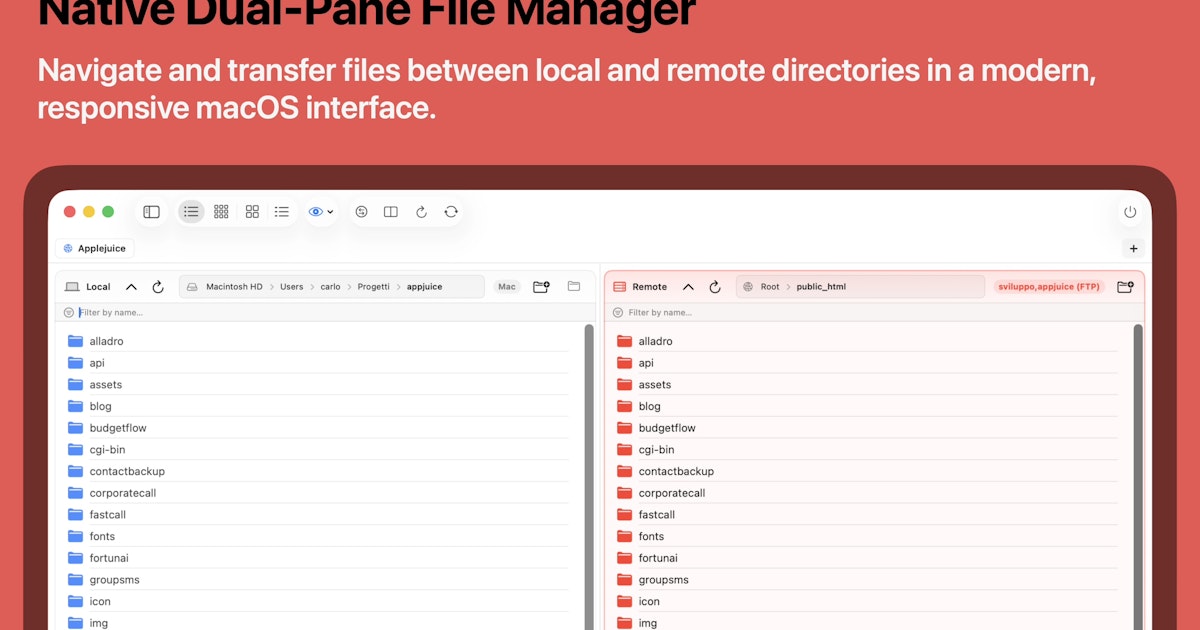Screen dimensions: 1200x630
Task: Reload the Remote pane listing
Action: pyautogui.click(x=715, y=287)
